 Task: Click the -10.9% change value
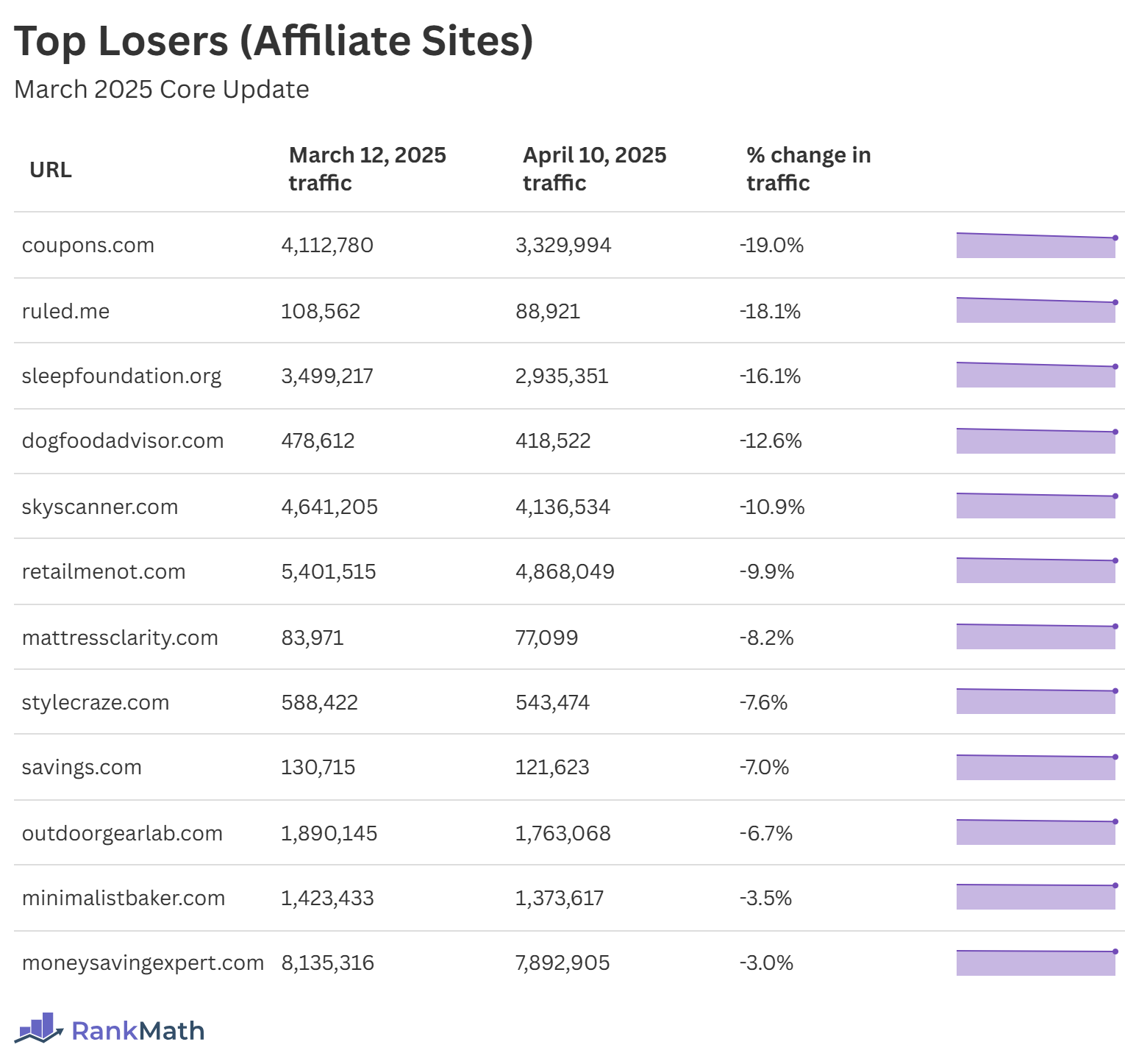(772, 507)
